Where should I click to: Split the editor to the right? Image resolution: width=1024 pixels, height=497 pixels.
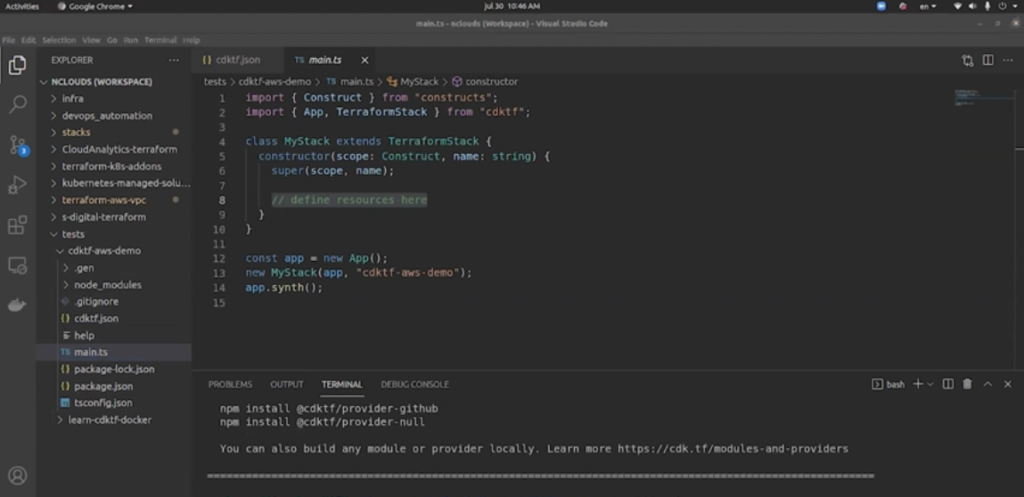tap(988, 60)
